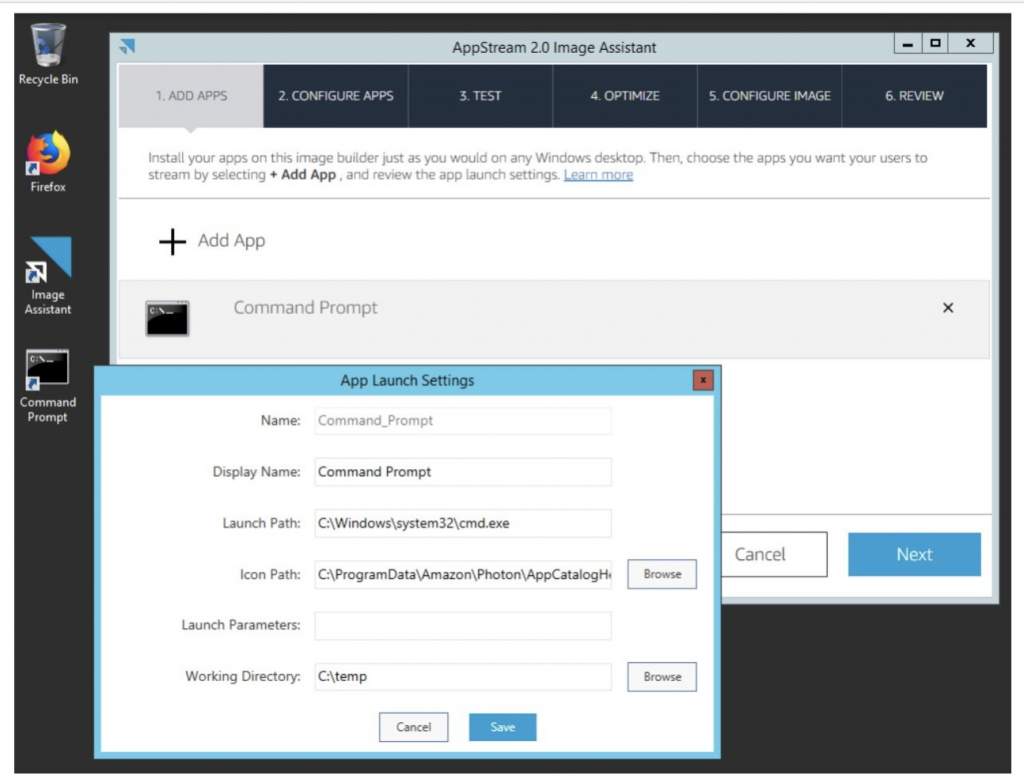
Task: Click the AppStream logo in title bar
Action: tap(127, 46)
